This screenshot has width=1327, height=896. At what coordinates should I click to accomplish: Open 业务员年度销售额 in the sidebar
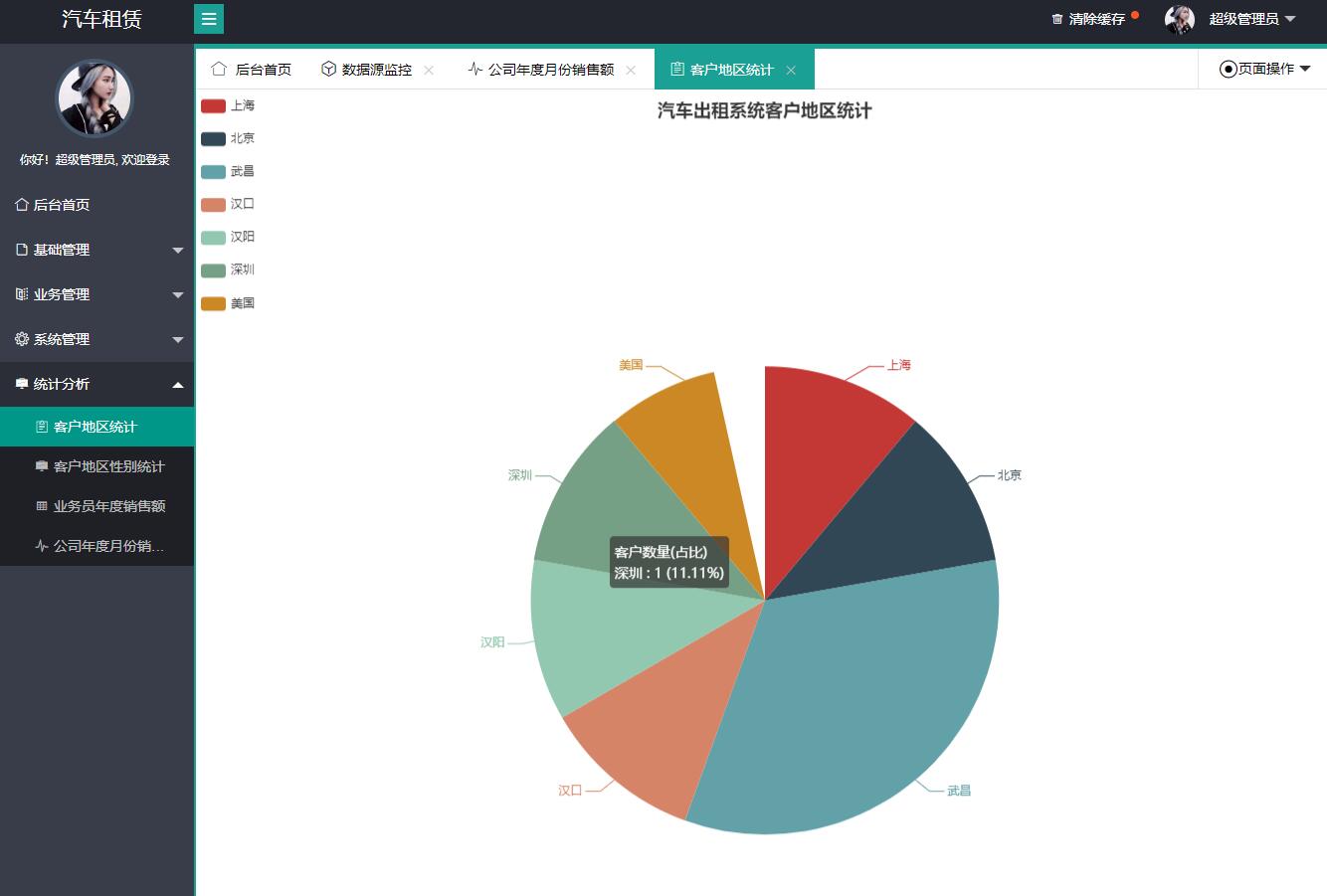click(x=96, y=506)
